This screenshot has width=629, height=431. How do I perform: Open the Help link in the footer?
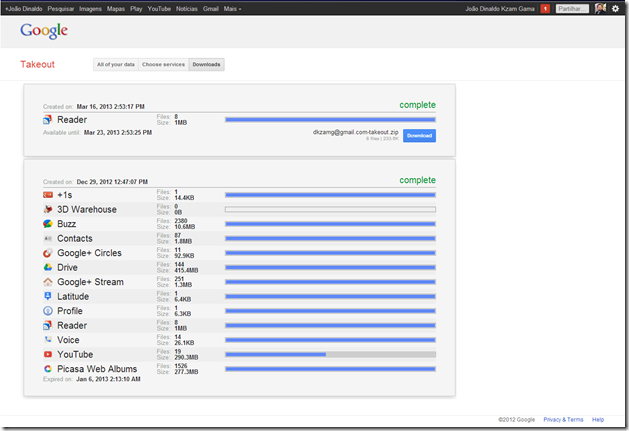point(598,419)
